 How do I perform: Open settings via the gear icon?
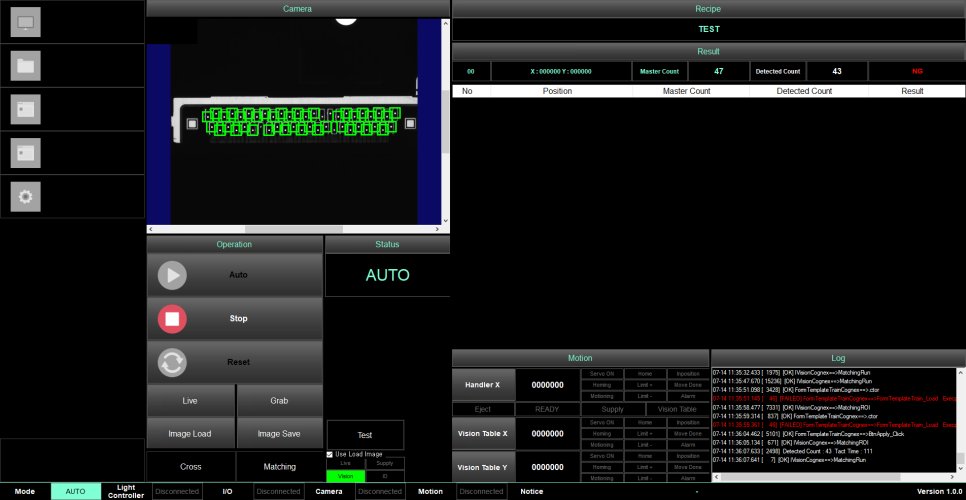[26, 197]
